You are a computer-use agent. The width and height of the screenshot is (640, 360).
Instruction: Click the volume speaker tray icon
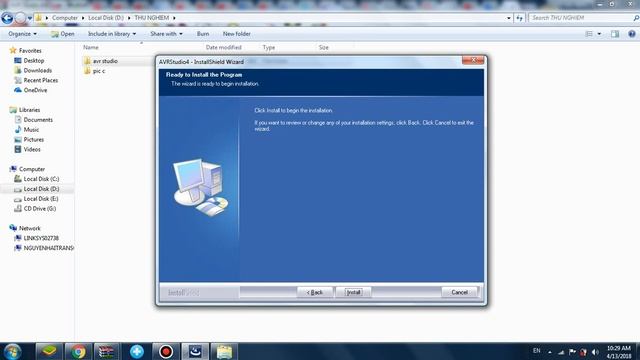coord(595,352)
